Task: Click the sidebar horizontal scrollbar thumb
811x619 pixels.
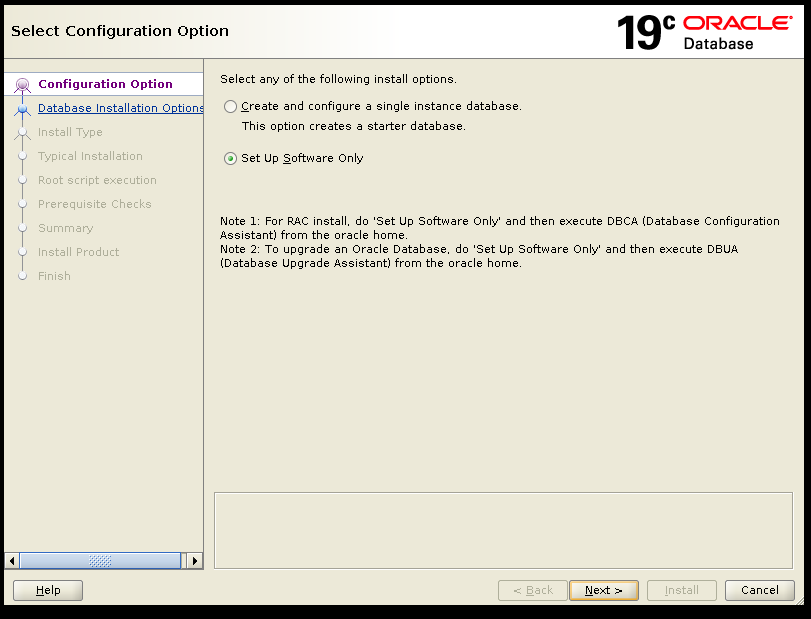Action: pos(100,561)
